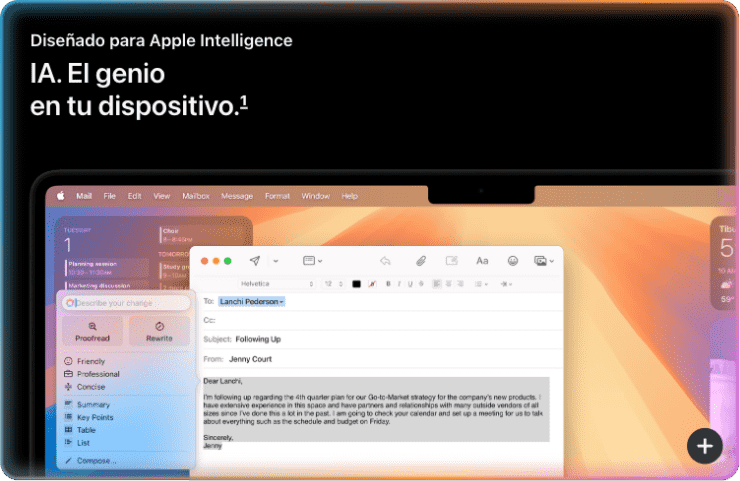Open the emoji picker smiley icon
This screenshot has height=481, width=740.
[513, 261]
